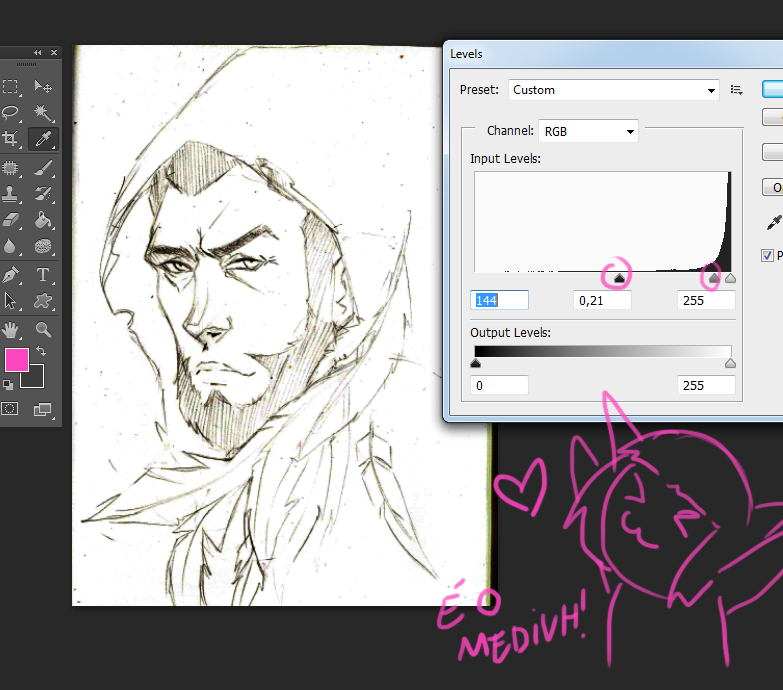783x690 pixels.
Task: Select the Rectangular Marquee tool
Action: pyautogui.click(x=11, y=87)
